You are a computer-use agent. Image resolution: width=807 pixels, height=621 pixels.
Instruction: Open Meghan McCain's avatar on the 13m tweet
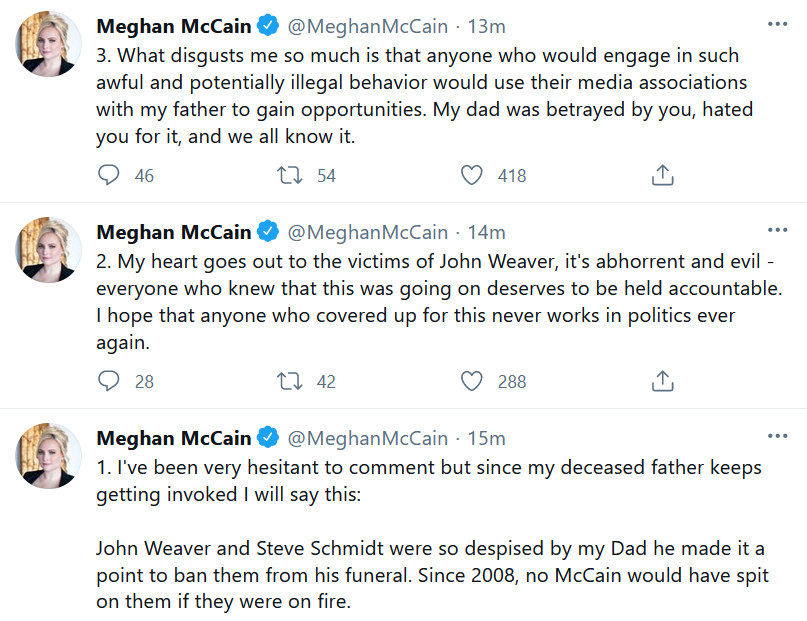click(x=48, y=44)
